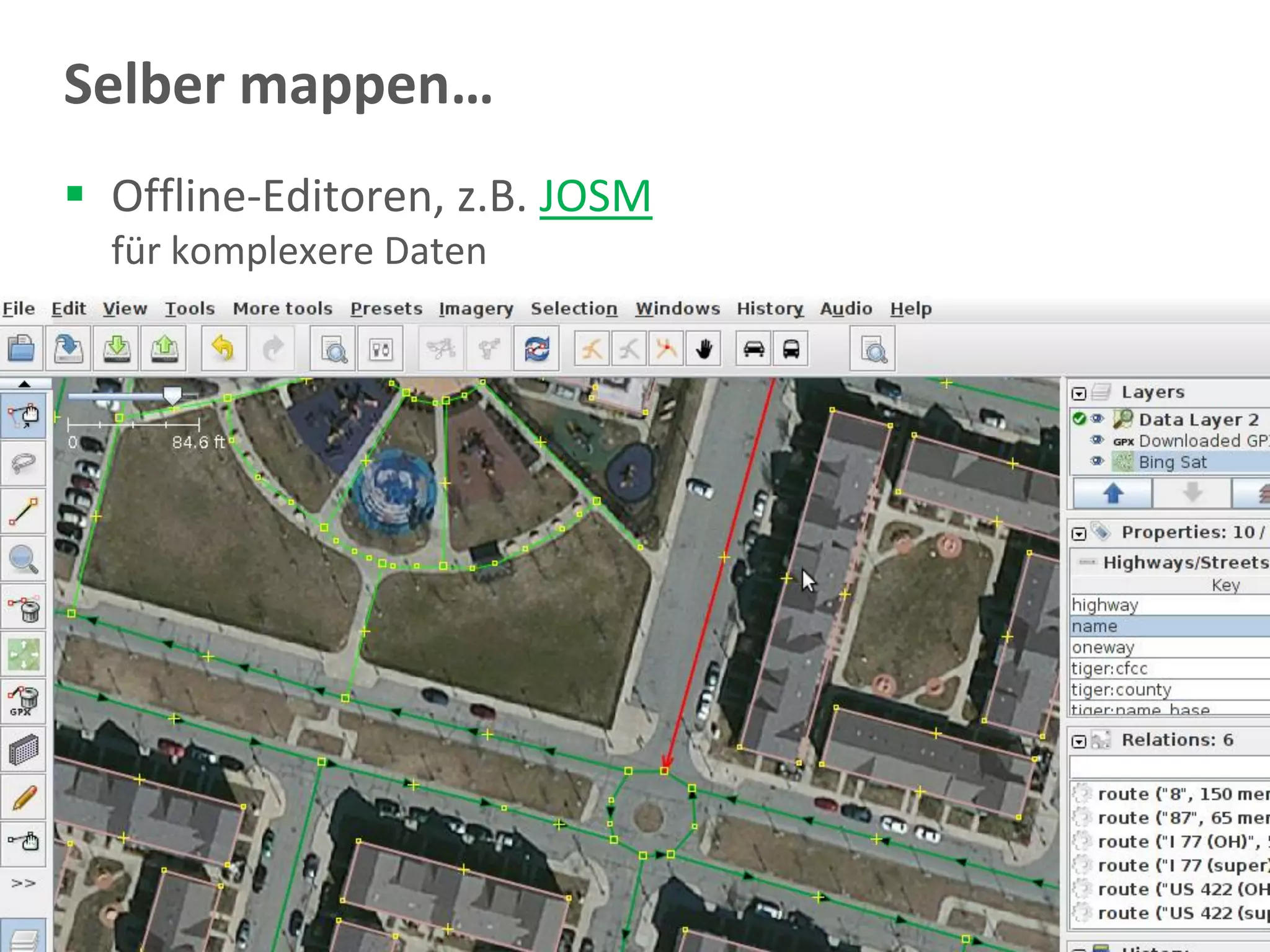Click the orange highway preset icon

click(592, 349)
